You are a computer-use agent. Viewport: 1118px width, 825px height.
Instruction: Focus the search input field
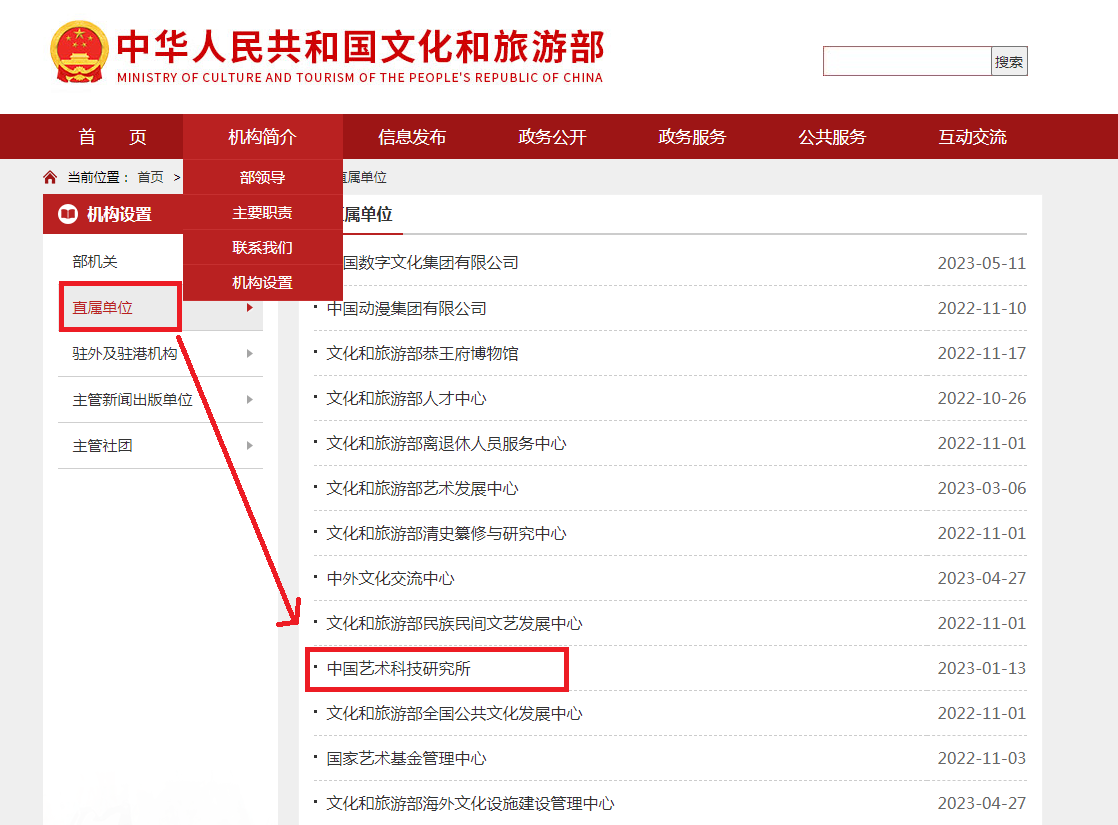(x=907, y=61)
